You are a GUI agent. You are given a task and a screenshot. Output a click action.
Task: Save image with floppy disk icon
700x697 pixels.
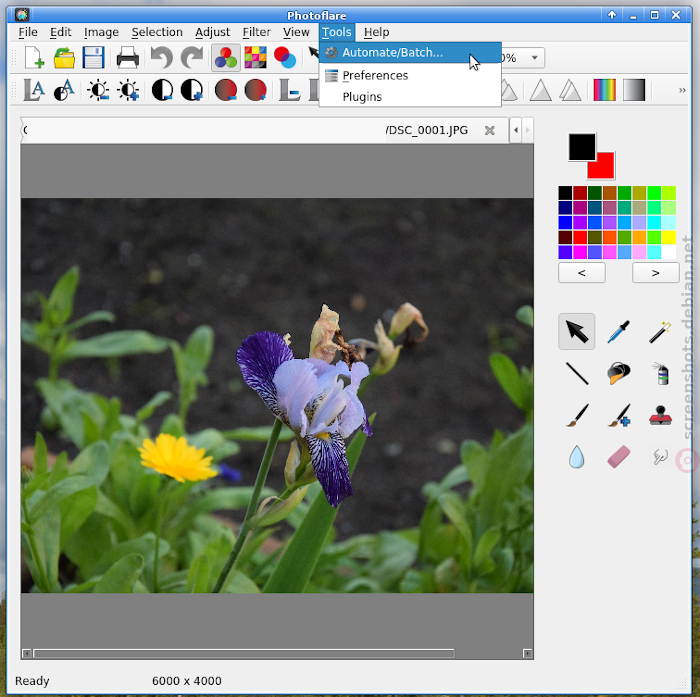tap(93, 58)
